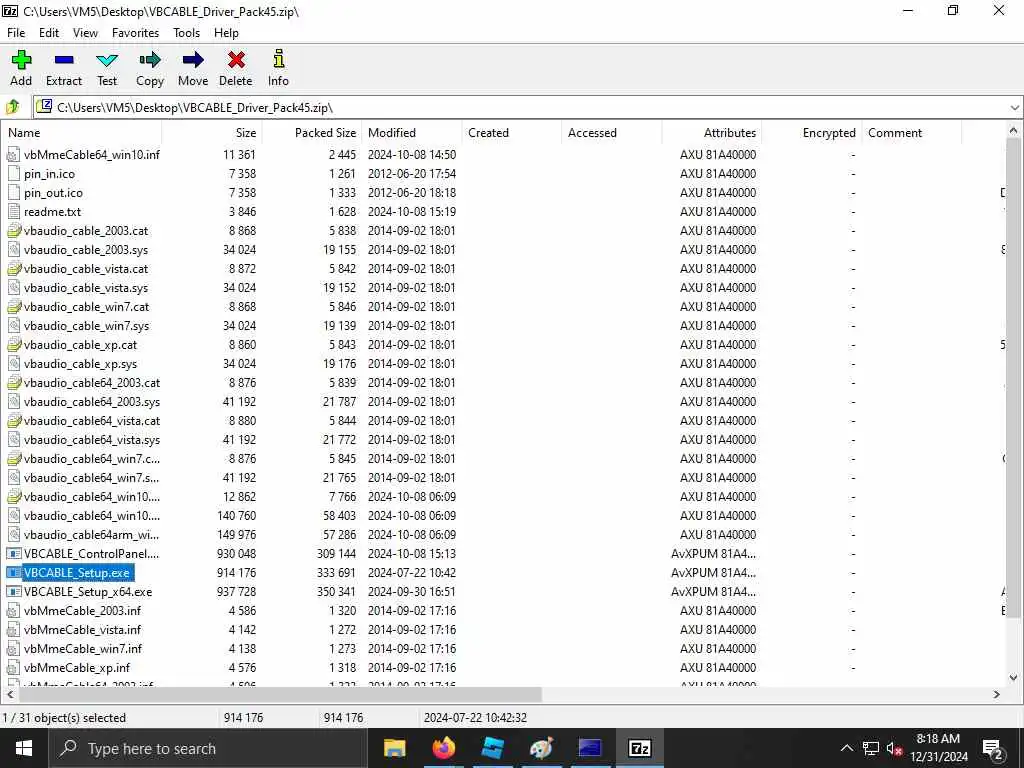The image size is (1024, 768).
Task: Click the vbMmeCable64_win10.inf file icon
Action: [13, 155]
